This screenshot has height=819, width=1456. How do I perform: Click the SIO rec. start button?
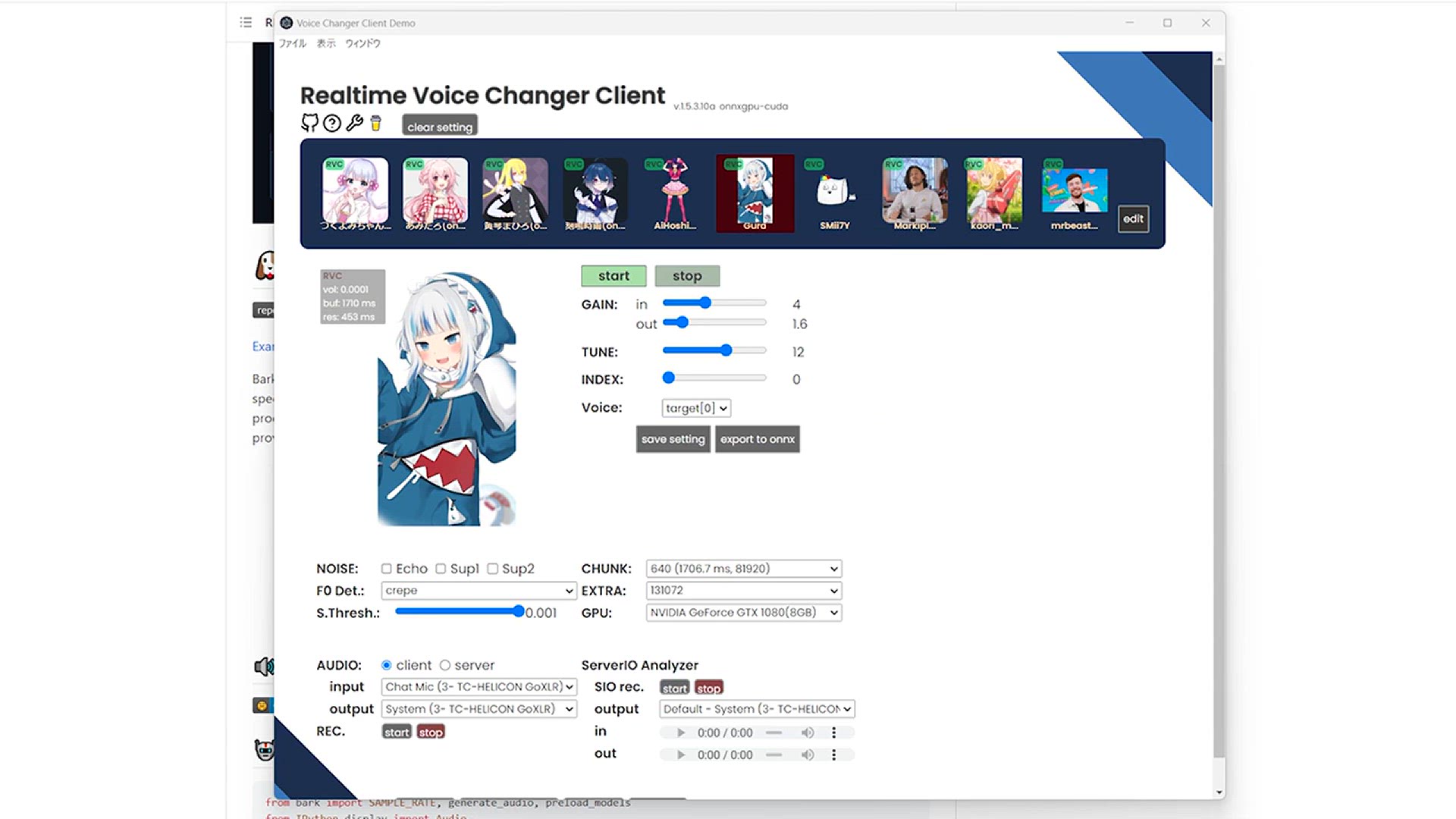(675, 688)
